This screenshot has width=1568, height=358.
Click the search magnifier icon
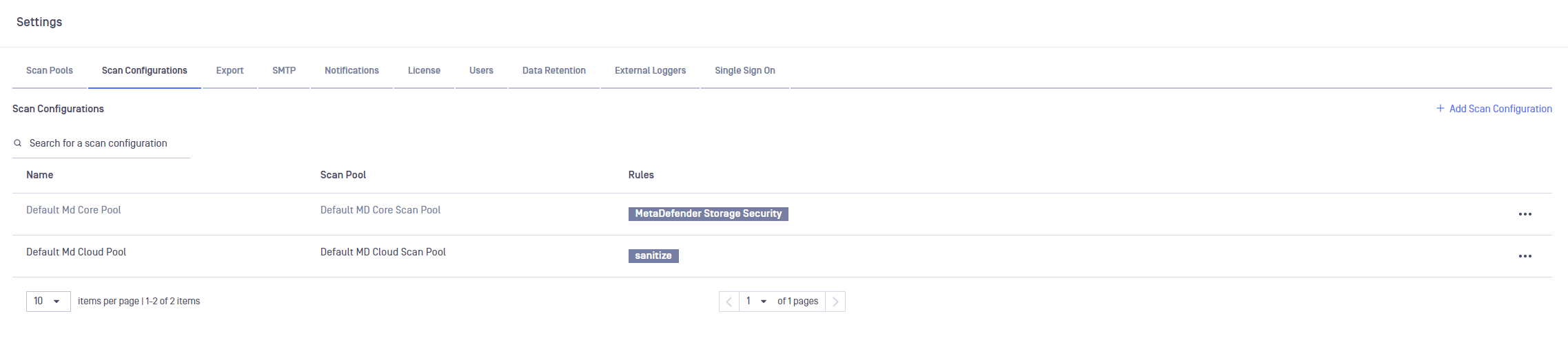18,143
